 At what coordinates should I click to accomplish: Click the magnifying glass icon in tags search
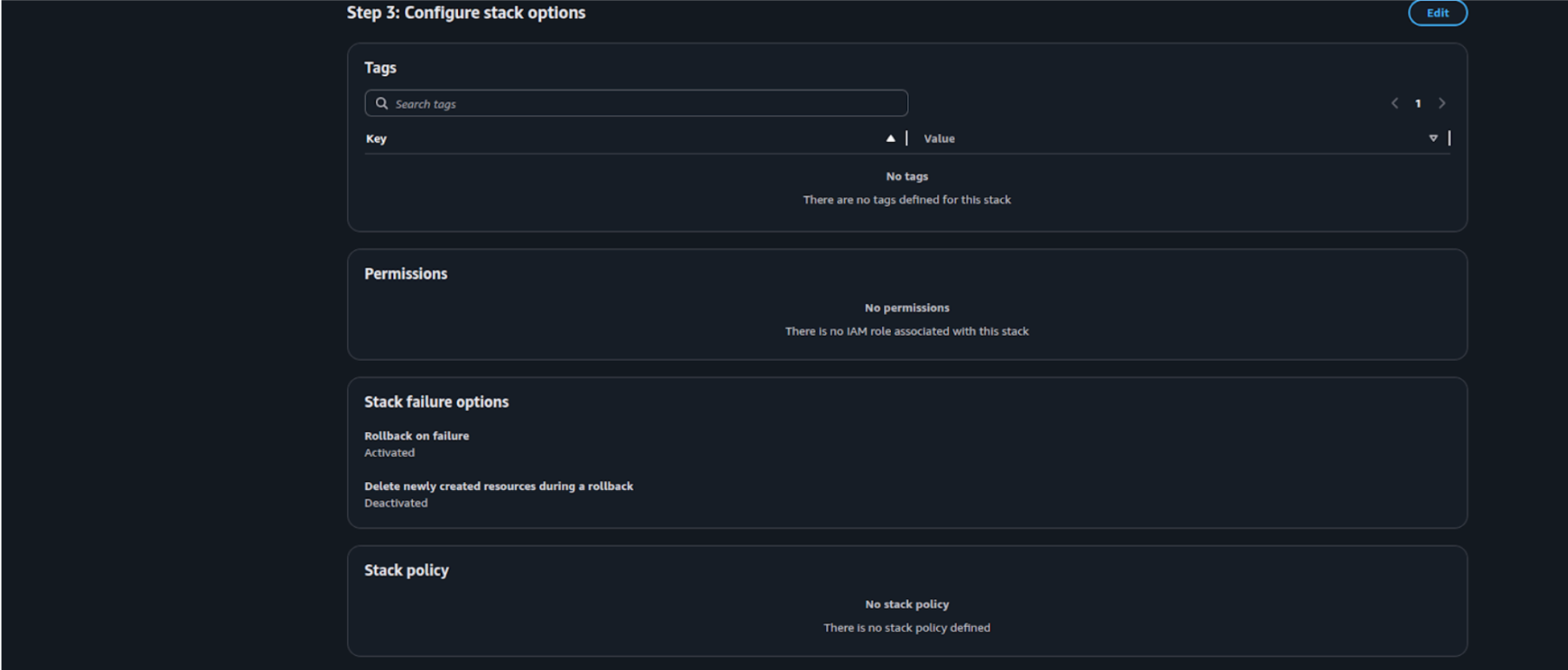click(x=384, y=104)
